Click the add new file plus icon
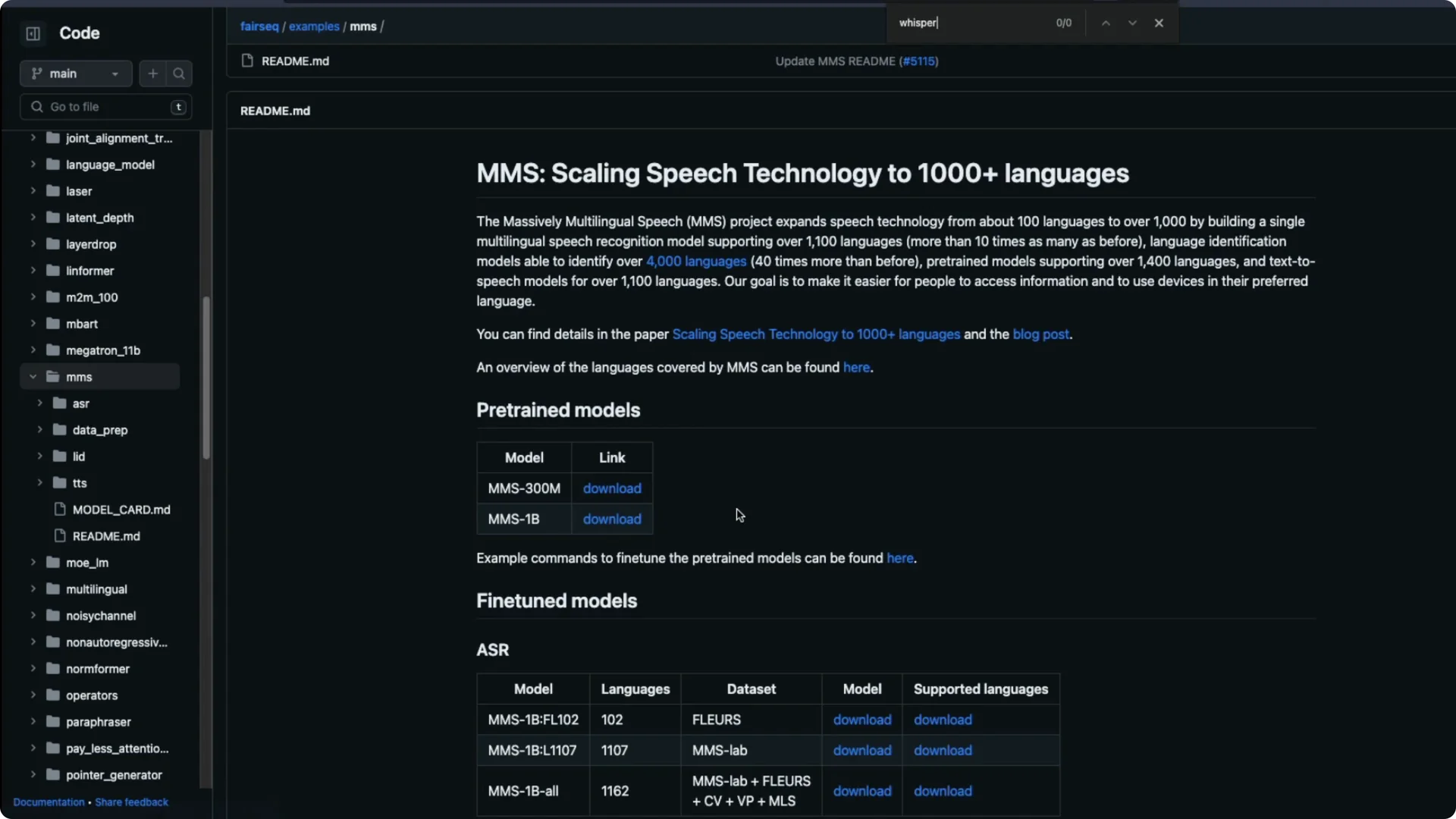The height and width of the screenshot is (819, 1456). [x=152, y=74]
